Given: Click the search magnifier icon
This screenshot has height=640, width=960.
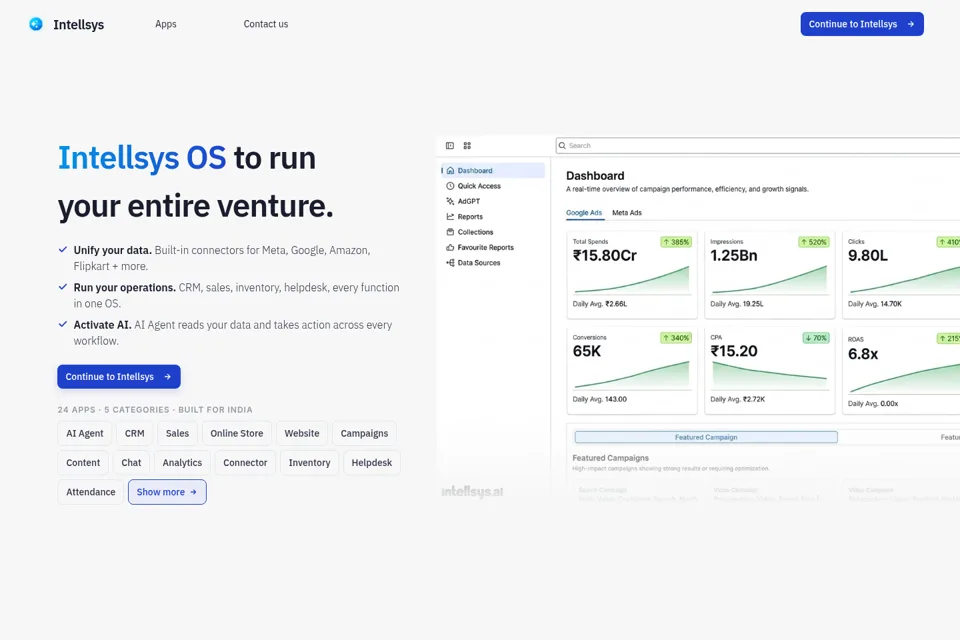Looking at the screenshot, I should (x=562, y=146).
